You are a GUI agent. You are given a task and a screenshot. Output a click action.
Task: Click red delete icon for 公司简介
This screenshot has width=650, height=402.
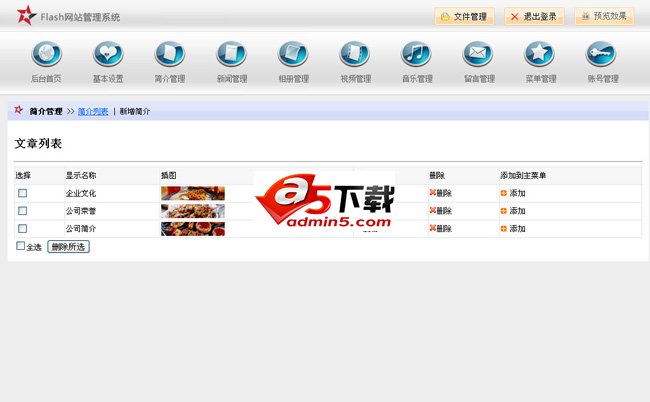pyautogui.click(x=433, y=228)
